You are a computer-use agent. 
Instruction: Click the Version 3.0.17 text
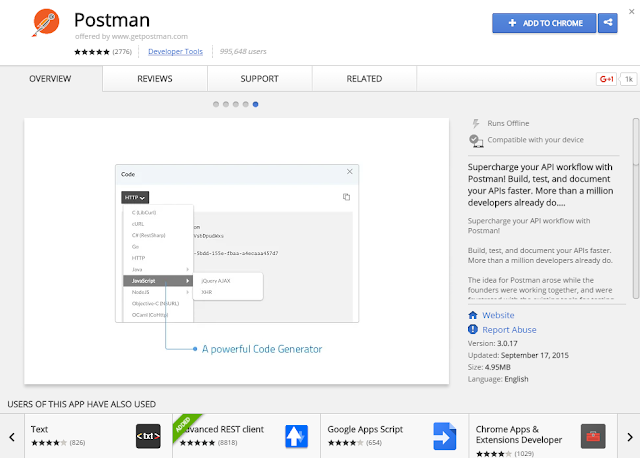pos(493,343)
